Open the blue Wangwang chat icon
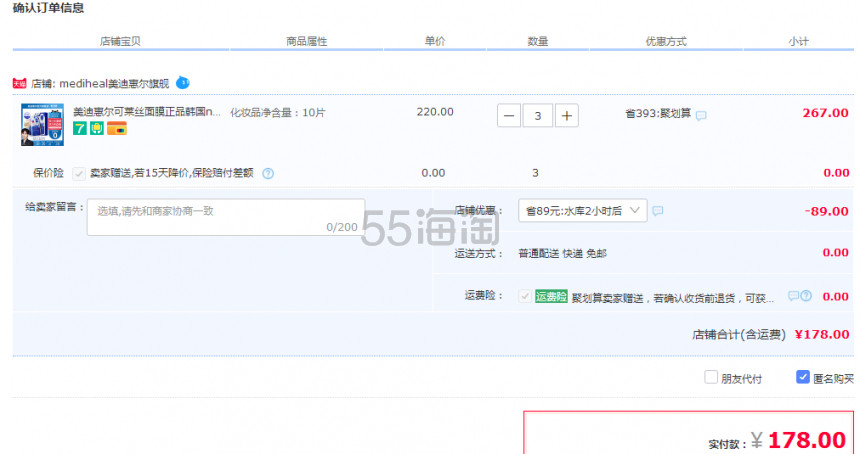Viewport: 860px width, 454px height. [x=183, y=83]
